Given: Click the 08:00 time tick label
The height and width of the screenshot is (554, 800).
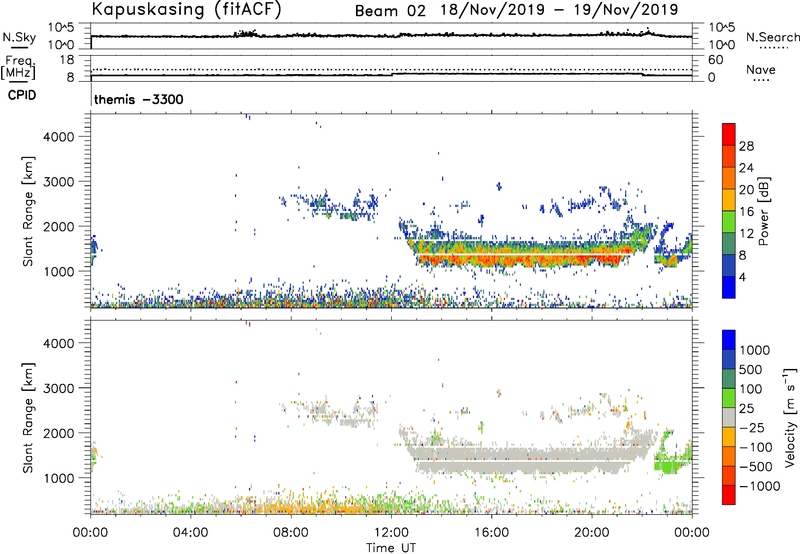Looking at the screenshot, I should [x=290, y=533].
